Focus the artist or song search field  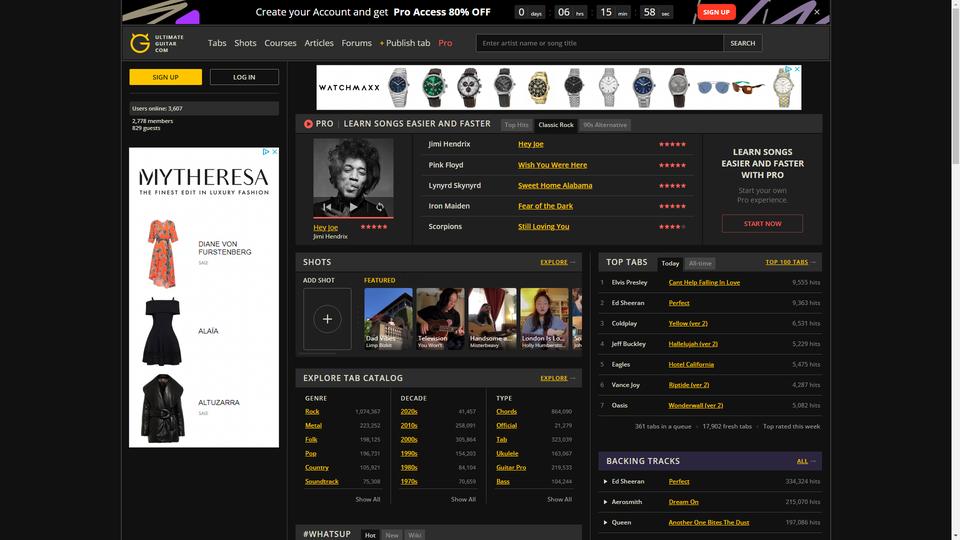click(x=599, y=43)
